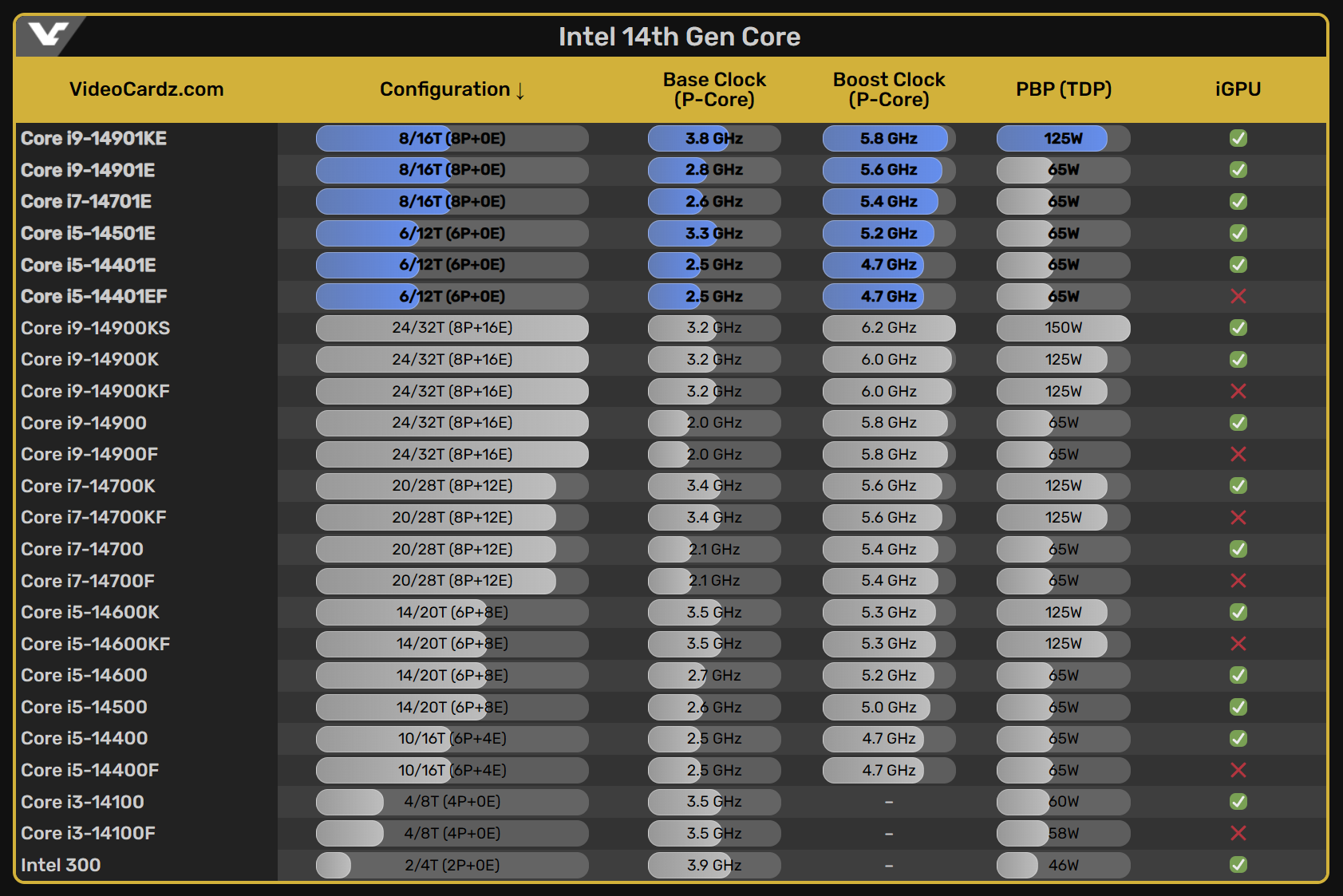Click 14/20T (6P+8E) for Core i5-14600
1343x896 pixels.
coord(452,675)
